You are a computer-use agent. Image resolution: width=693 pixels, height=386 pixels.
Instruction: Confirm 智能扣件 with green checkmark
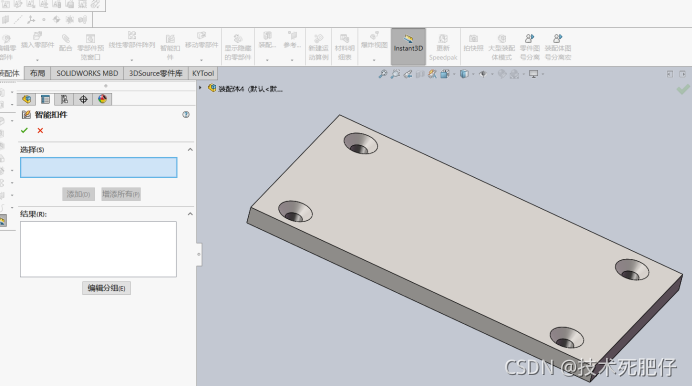pyautogui.click(x=24, y=130)
